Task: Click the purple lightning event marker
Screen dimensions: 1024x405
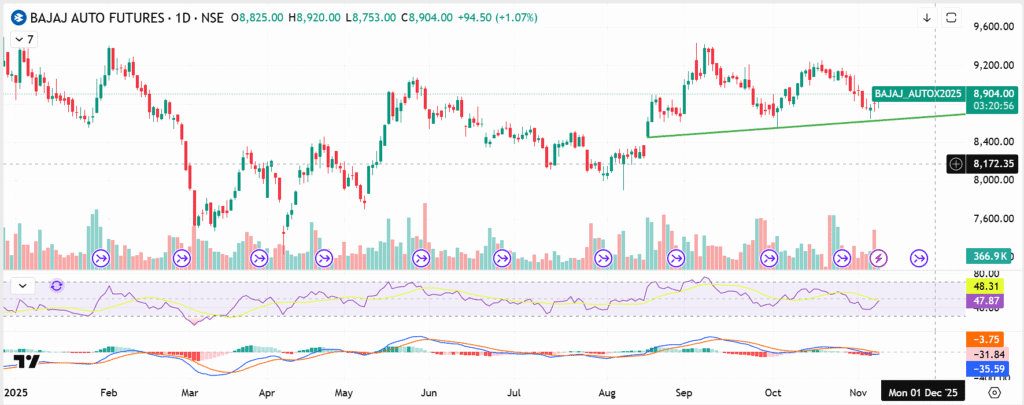Action: pyautogui.click(x=879, y=258)
